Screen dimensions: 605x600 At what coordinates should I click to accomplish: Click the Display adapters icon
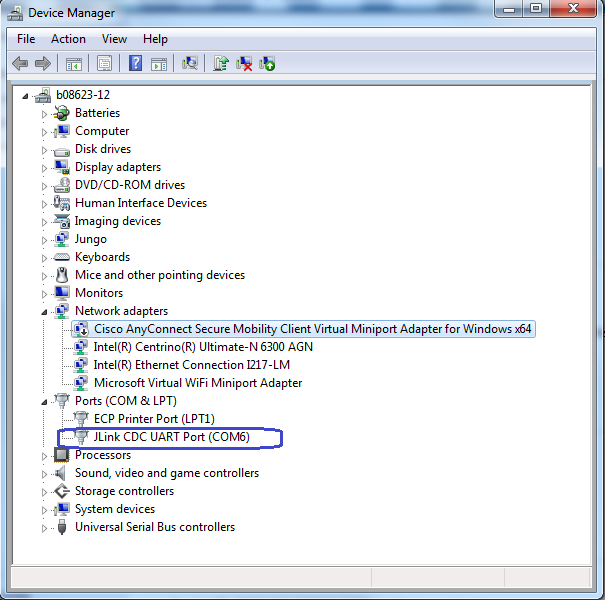coord(62,167)
